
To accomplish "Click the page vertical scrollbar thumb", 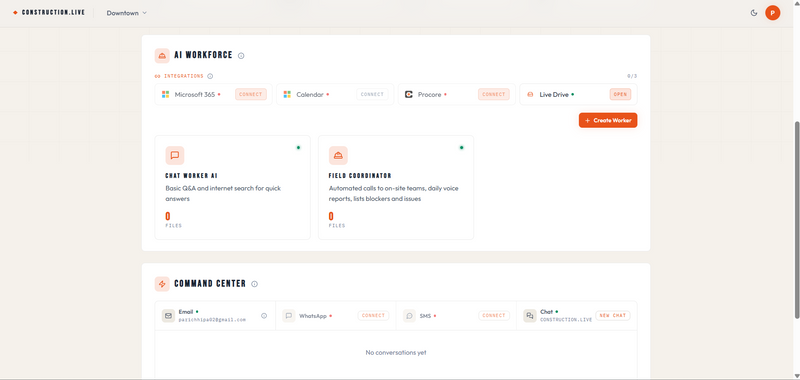I will tap(796, 220).
